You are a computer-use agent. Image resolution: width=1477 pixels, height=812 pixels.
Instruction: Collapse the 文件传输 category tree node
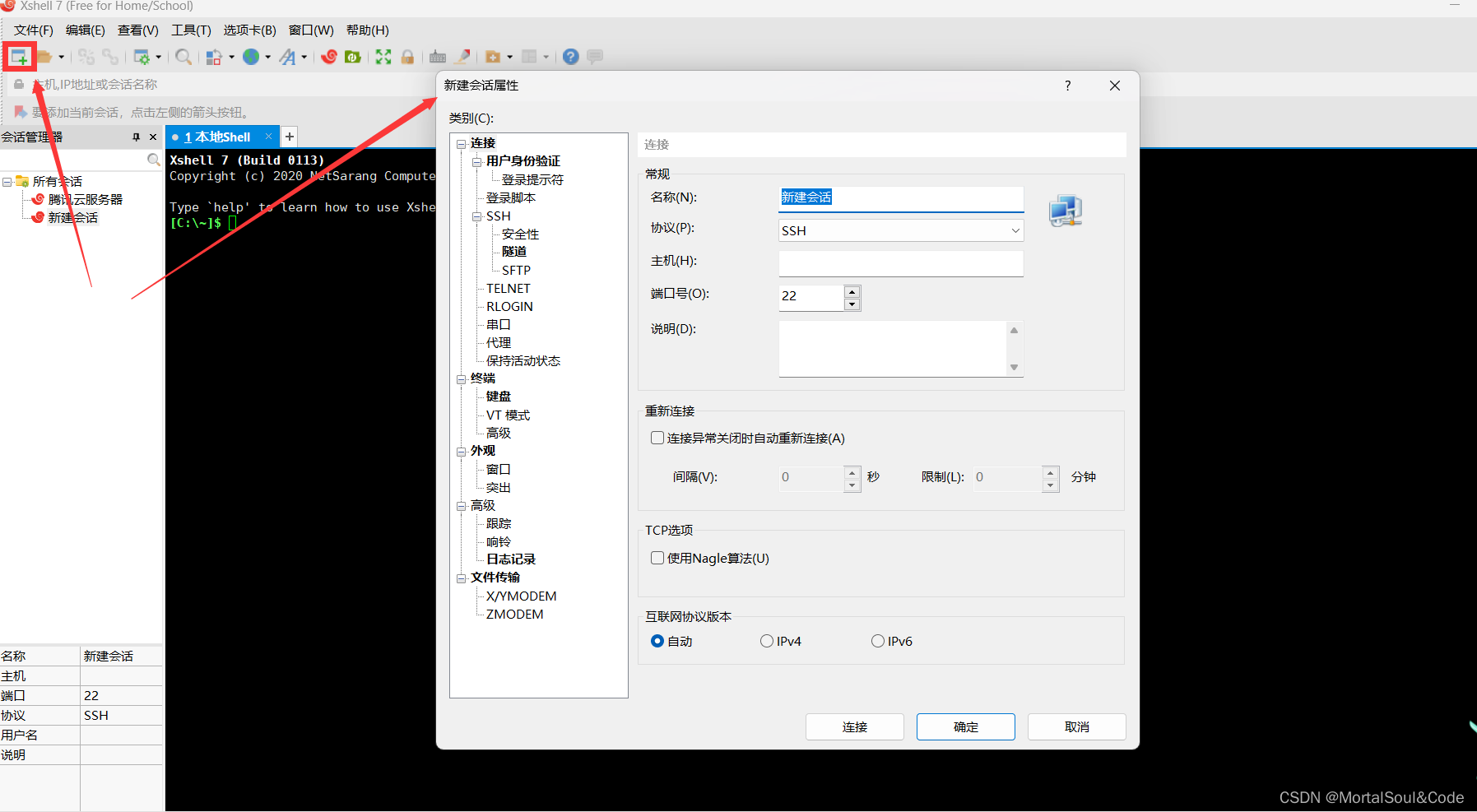click(462, 578)
